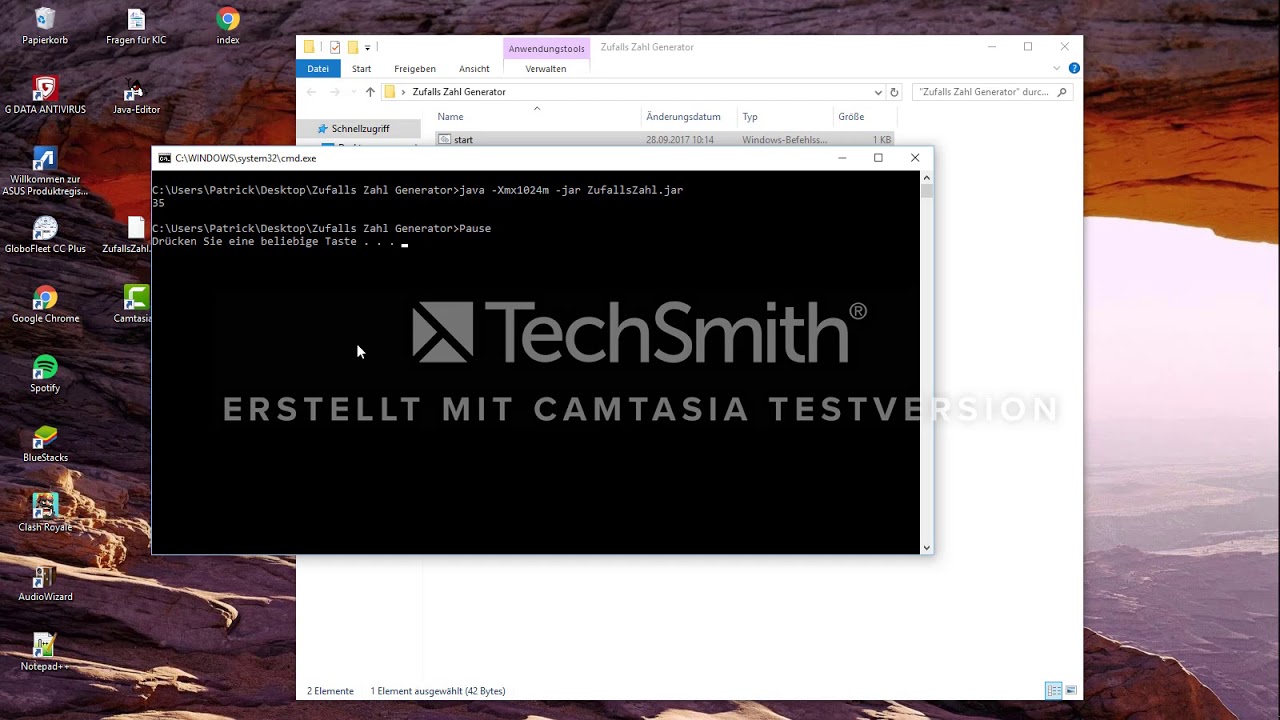Switch Explorer to details view icon
Screen dimensions: 1280x720
pos(1053,690)
